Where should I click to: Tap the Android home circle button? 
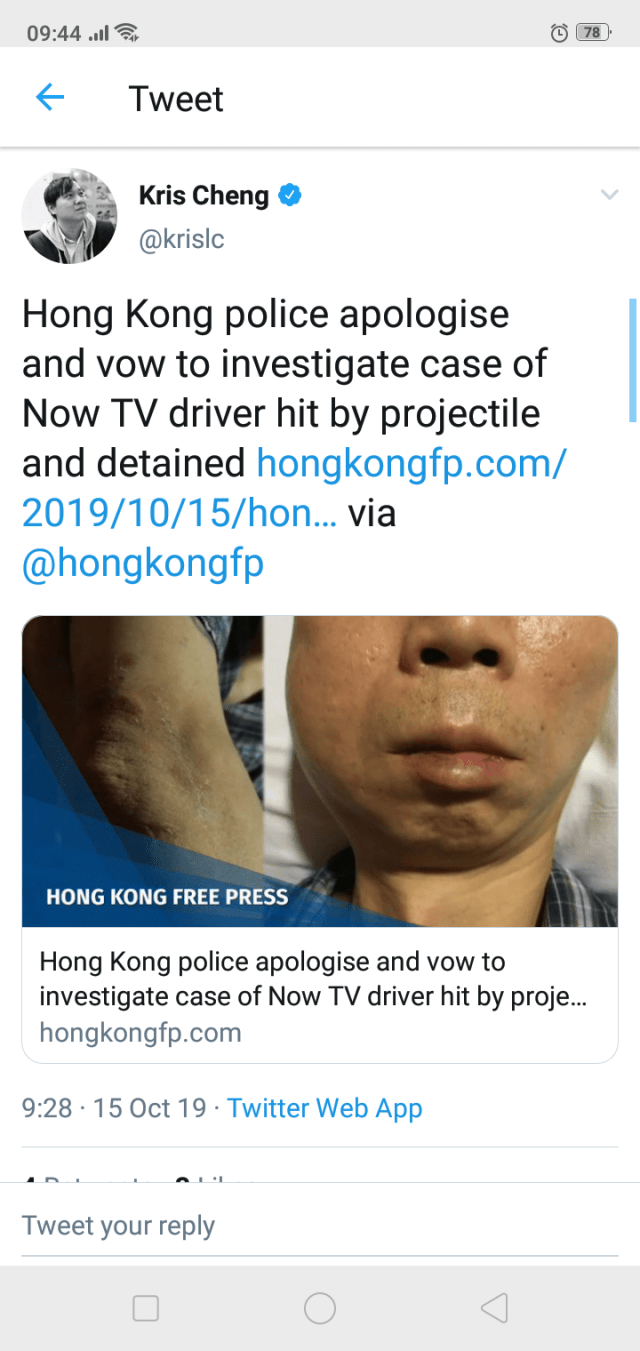tap(320, 1307)
